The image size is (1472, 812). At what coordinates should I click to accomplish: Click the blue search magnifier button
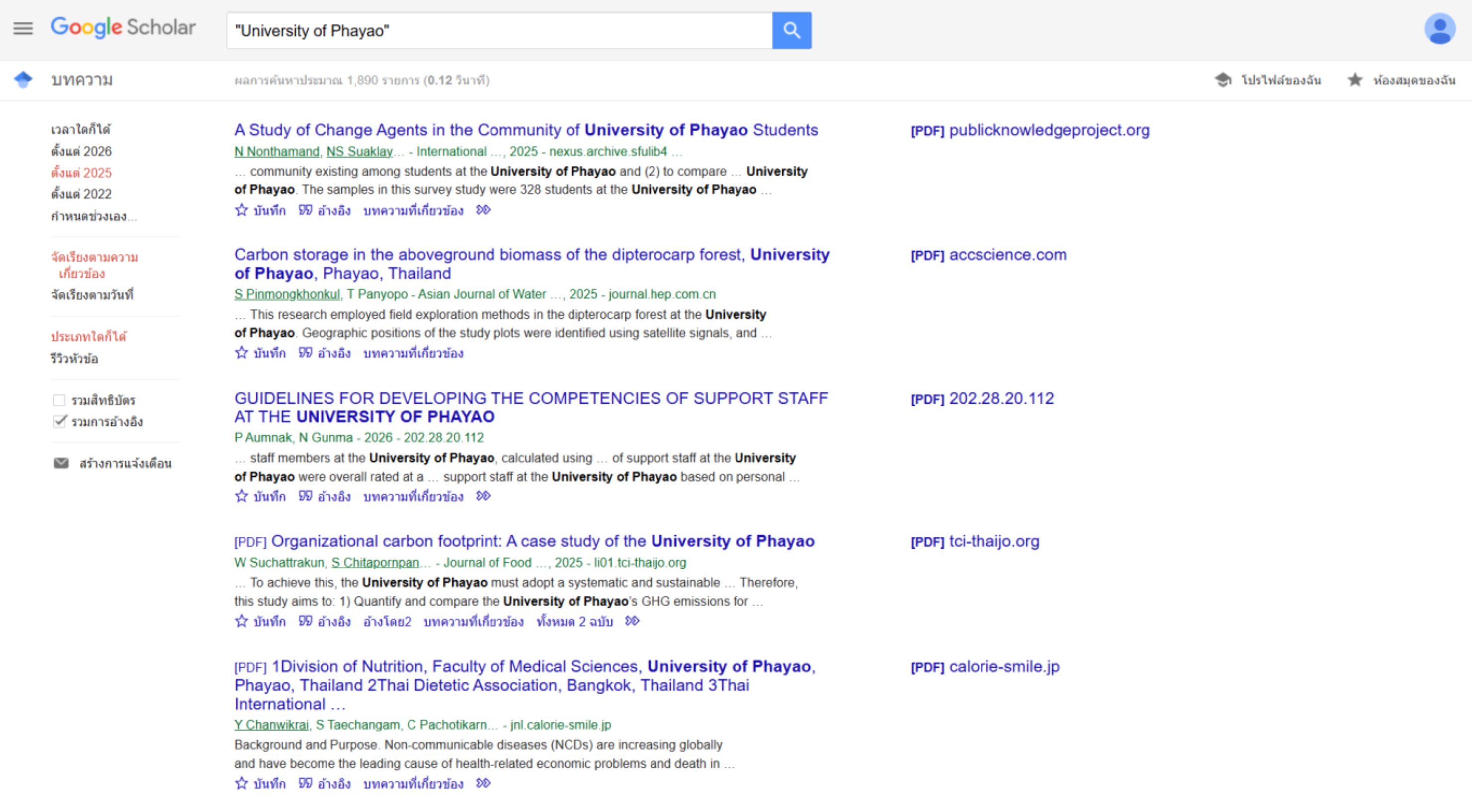[x=792, y=30]
